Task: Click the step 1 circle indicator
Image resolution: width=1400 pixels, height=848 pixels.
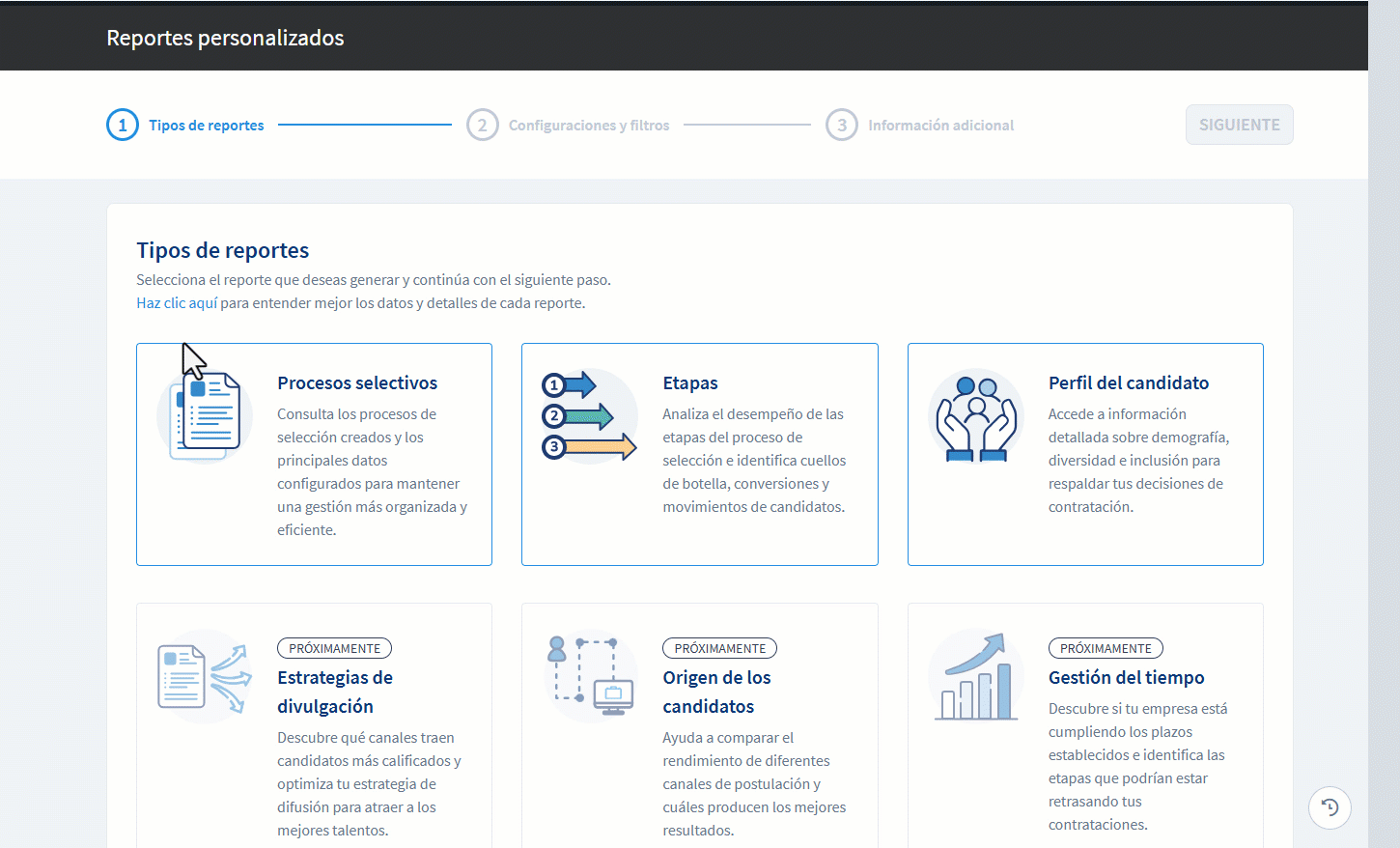Action: point(123,125)
